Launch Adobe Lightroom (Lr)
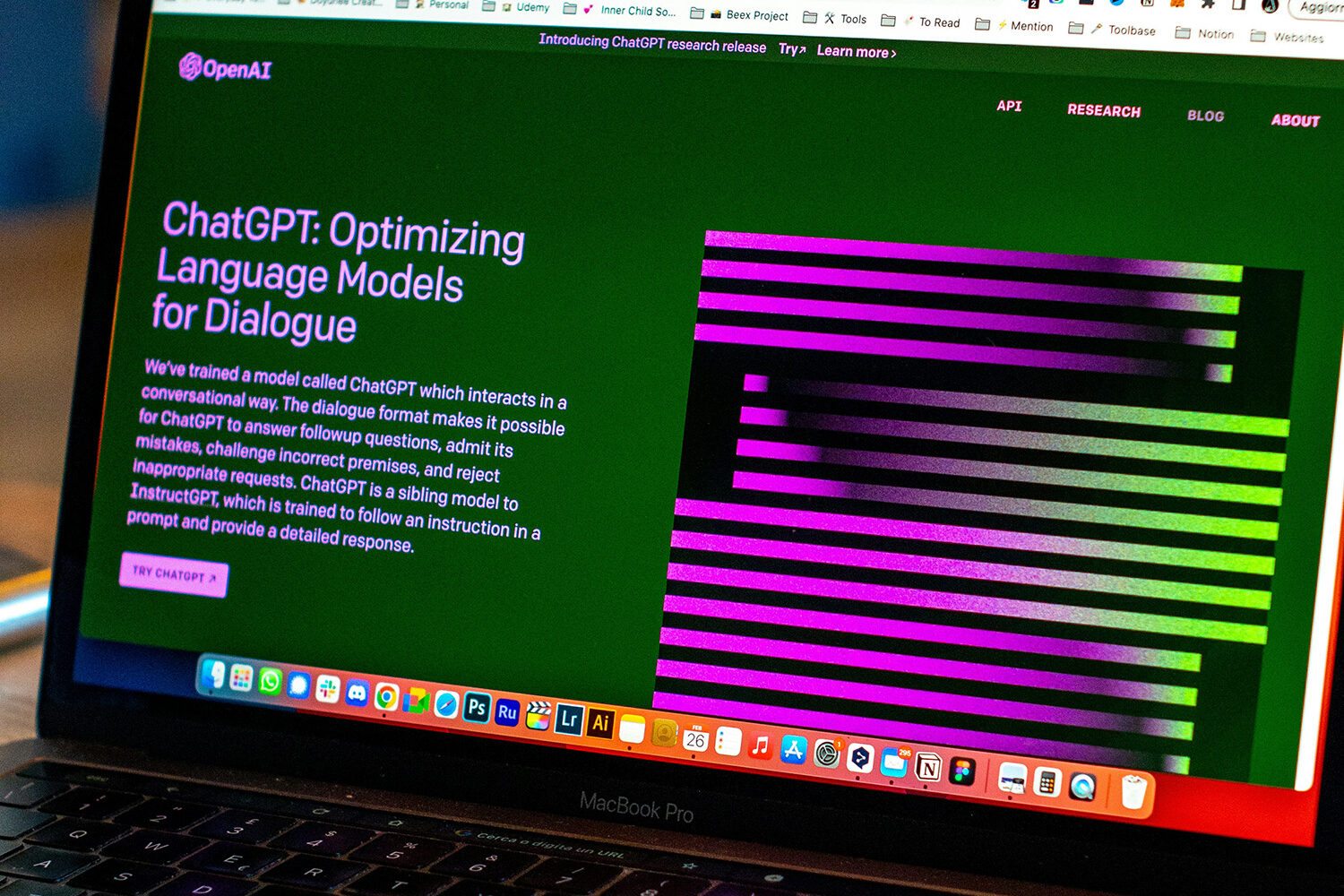1344x896 pixels. (569, 719)
